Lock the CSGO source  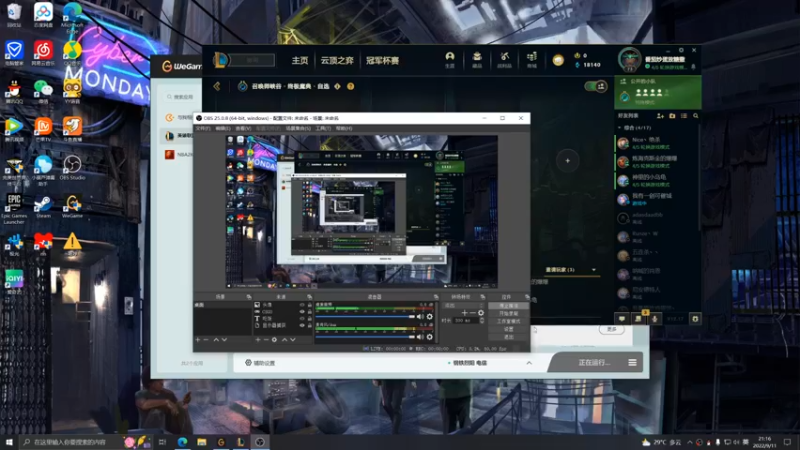click(309, 312)
